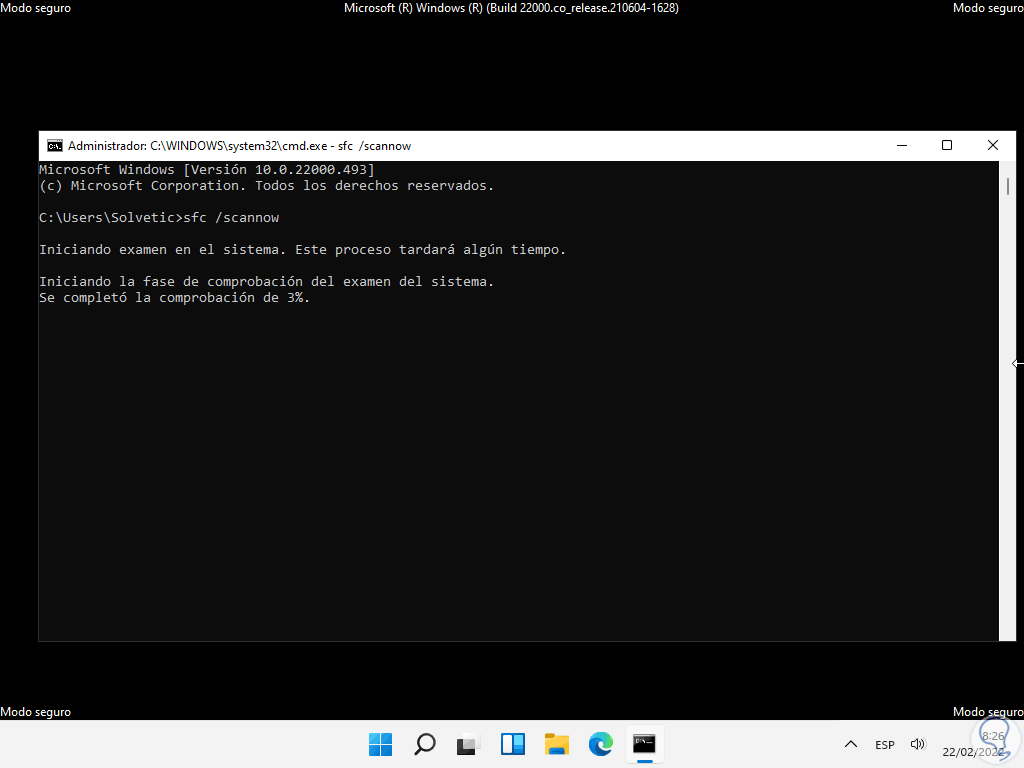Minimize the cmd.exe window
The height and width of the screenshot is (768, 1024).
(x=902, y=145)
